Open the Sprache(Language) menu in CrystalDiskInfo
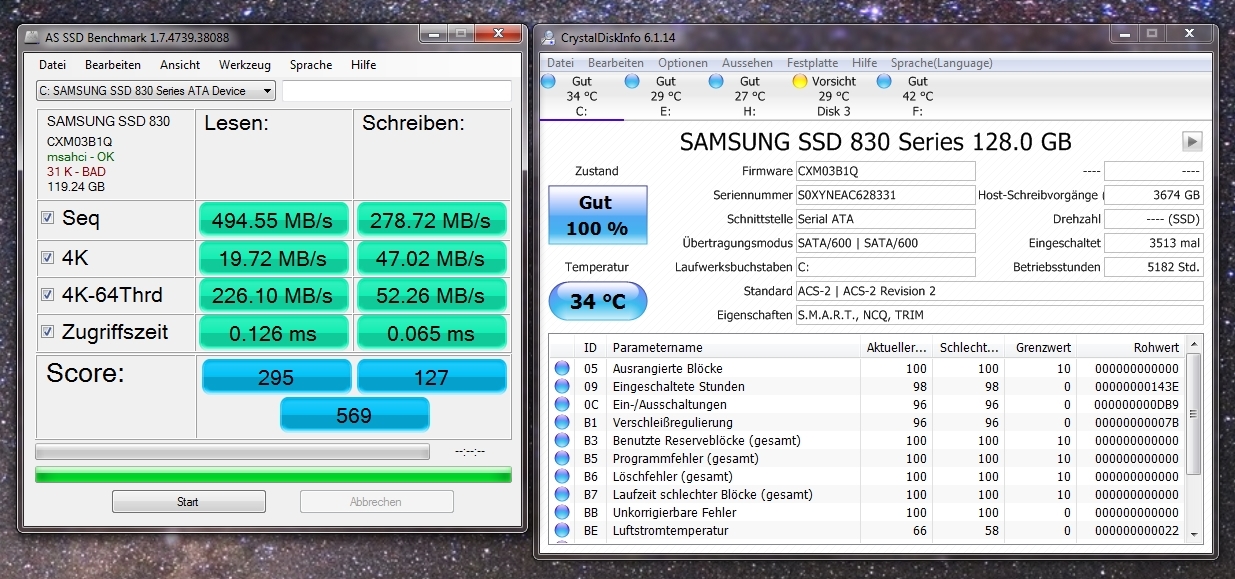Viewport: 1235px width, 579px height. click(942, 62)
